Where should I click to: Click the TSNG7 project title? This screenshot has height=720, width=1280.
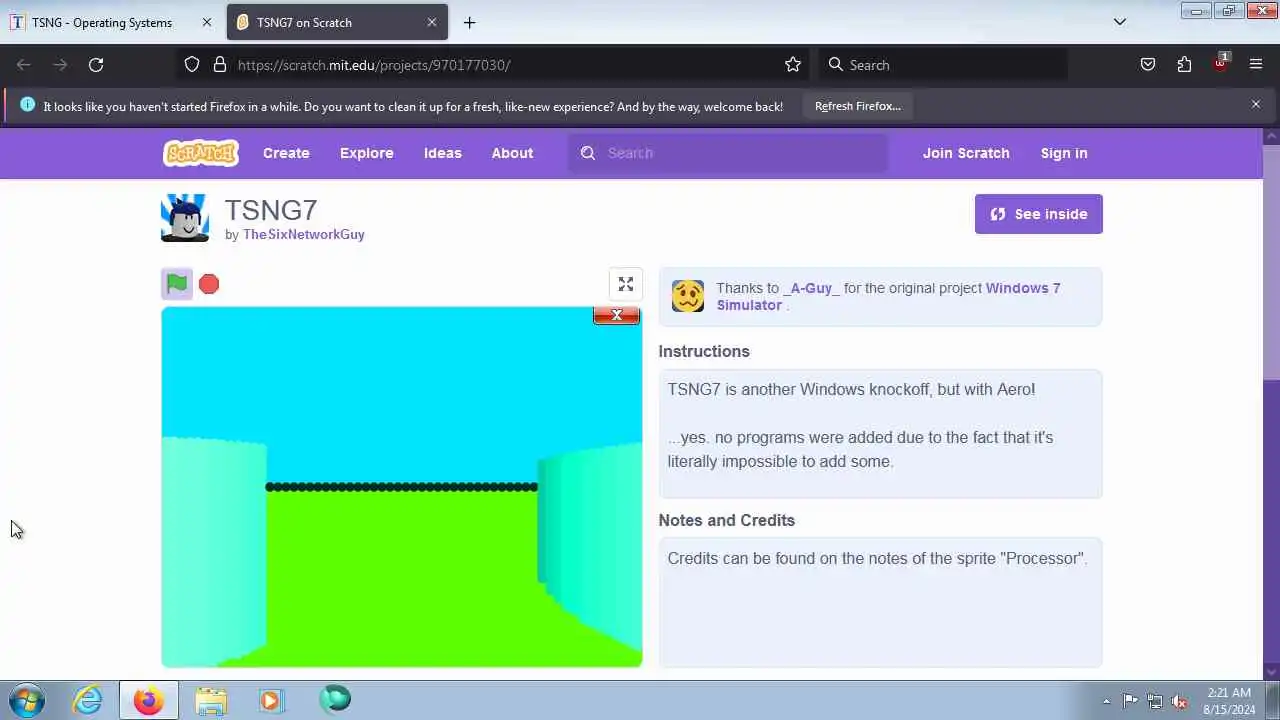(271, 210)
